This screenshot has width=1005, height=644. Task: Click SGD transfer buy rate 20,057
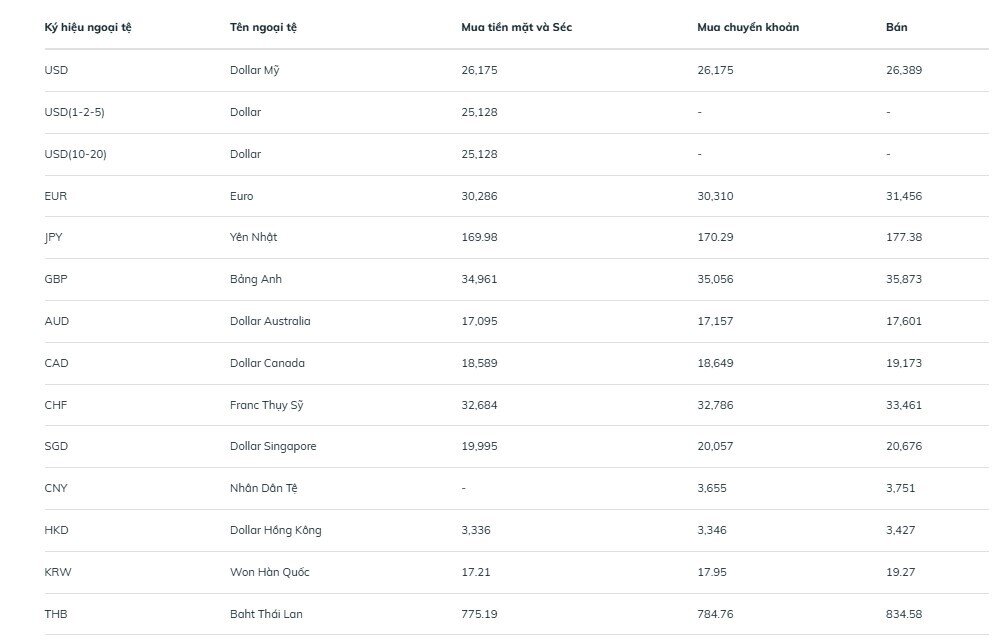coord(715,446)
